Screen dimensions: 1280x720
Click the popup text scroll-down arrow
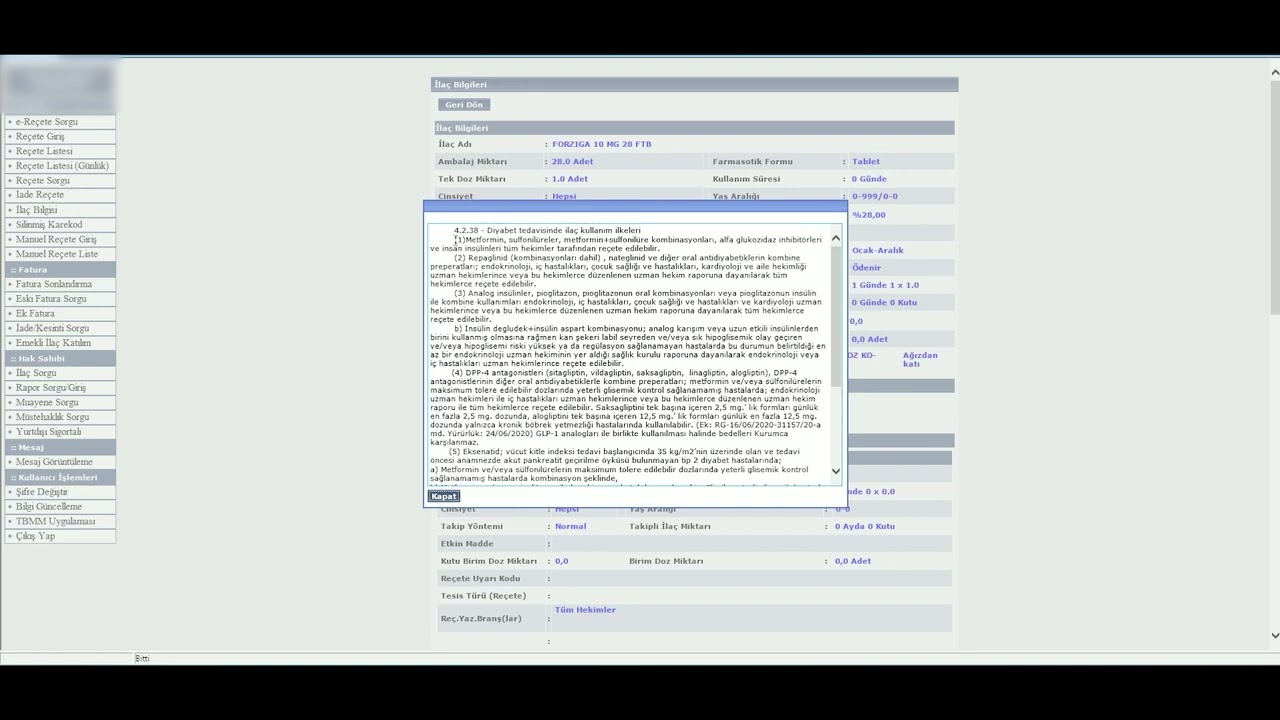pyautogui.click(x=836, y=471)
